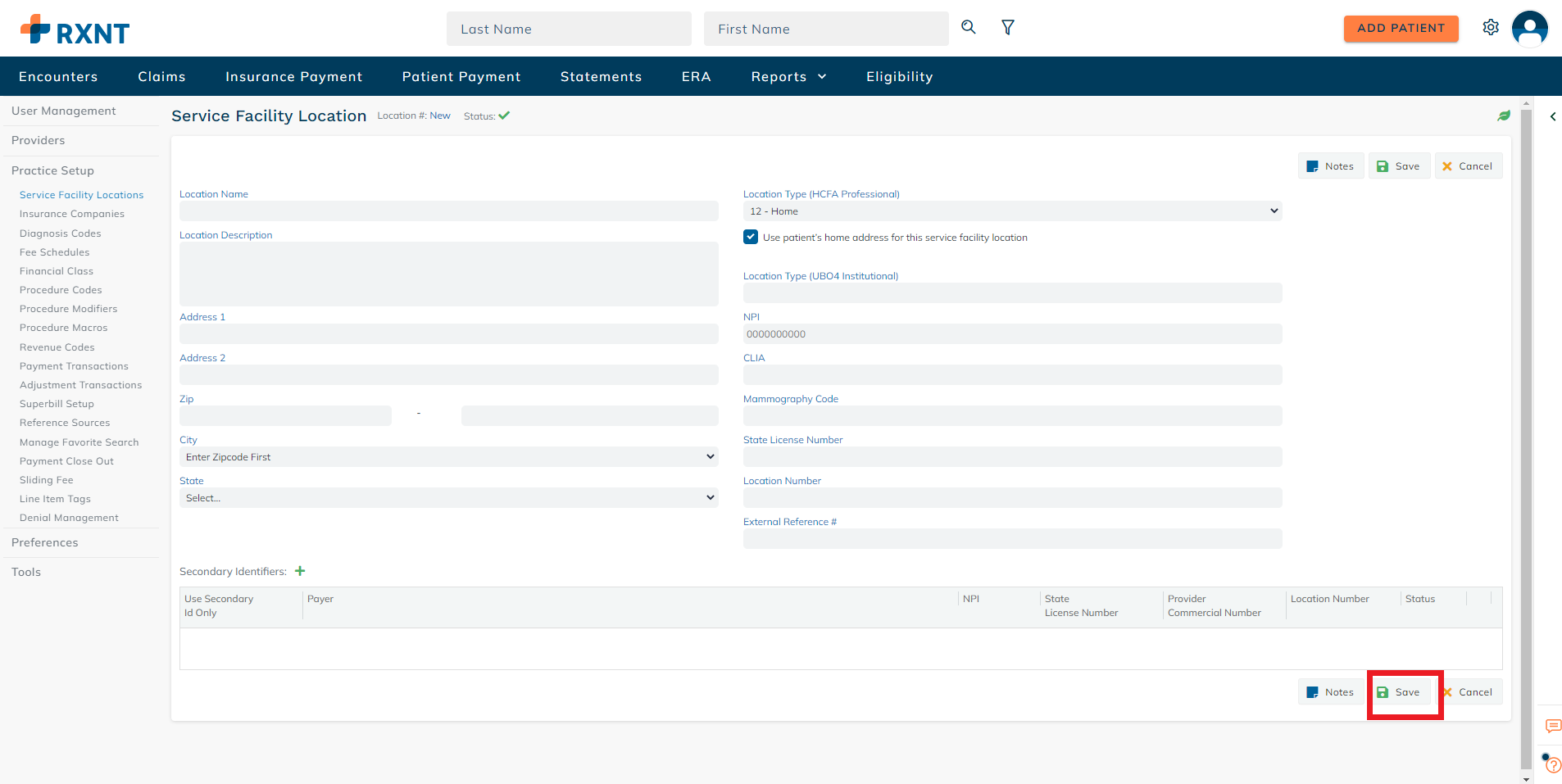Open the Claims tab
Screen dimensions: 1562x784
(161, 76)
